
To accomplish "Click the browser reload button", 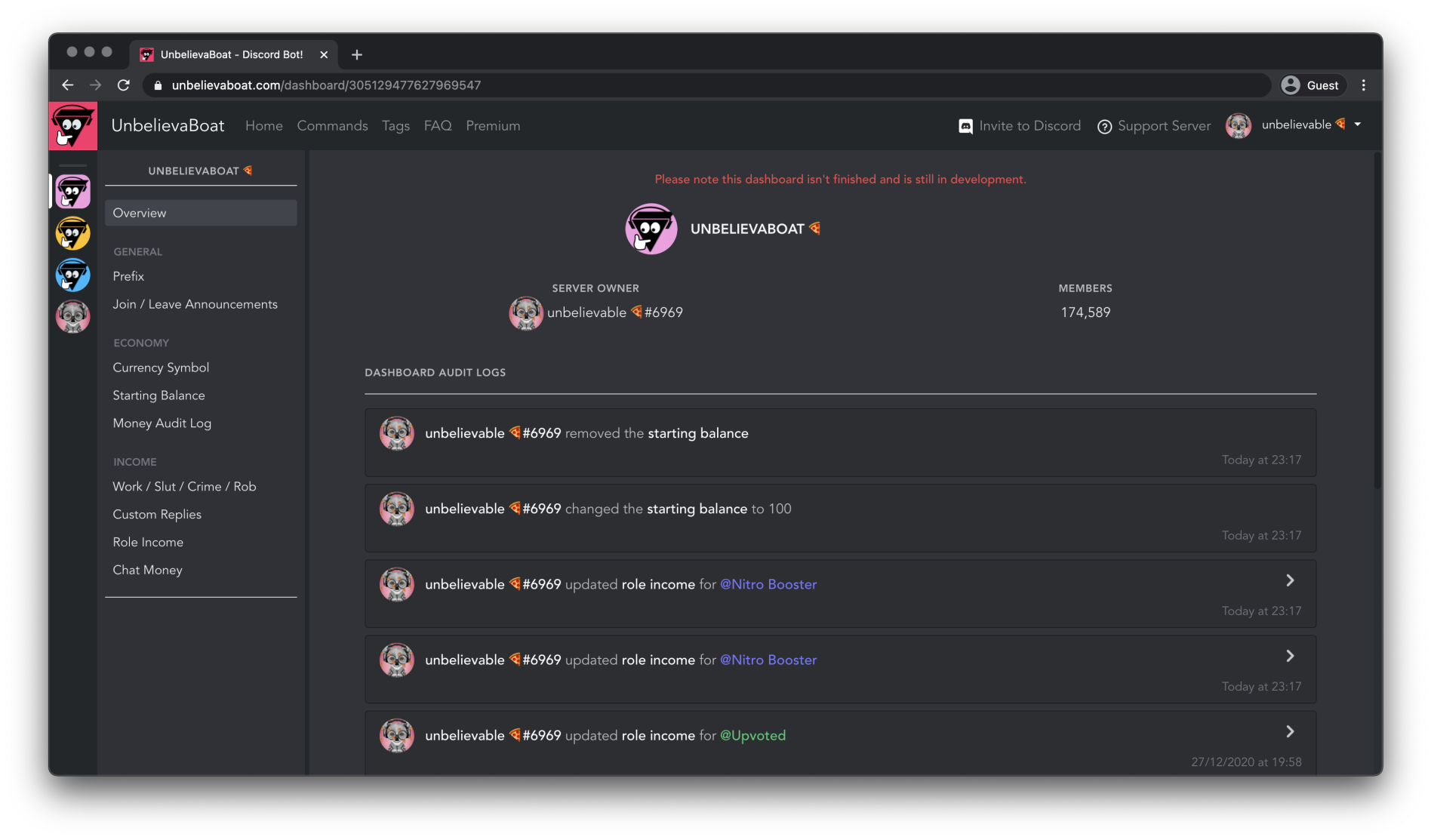I will 124,85.
